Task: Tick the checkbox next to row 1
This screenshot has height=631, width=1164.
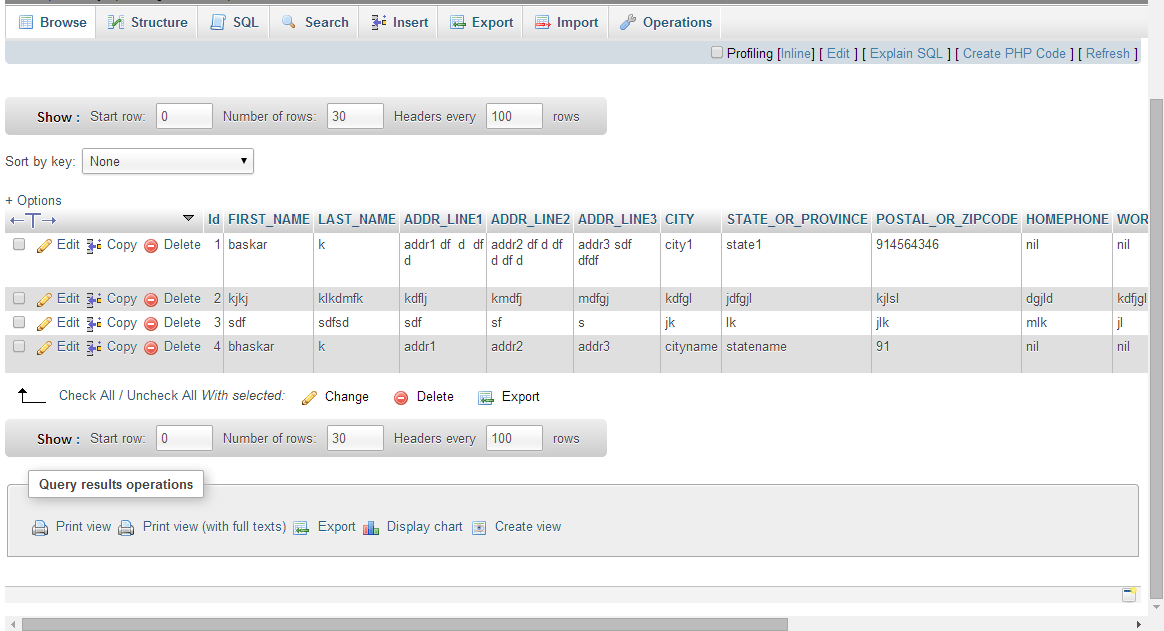Action: click(18, 244)
